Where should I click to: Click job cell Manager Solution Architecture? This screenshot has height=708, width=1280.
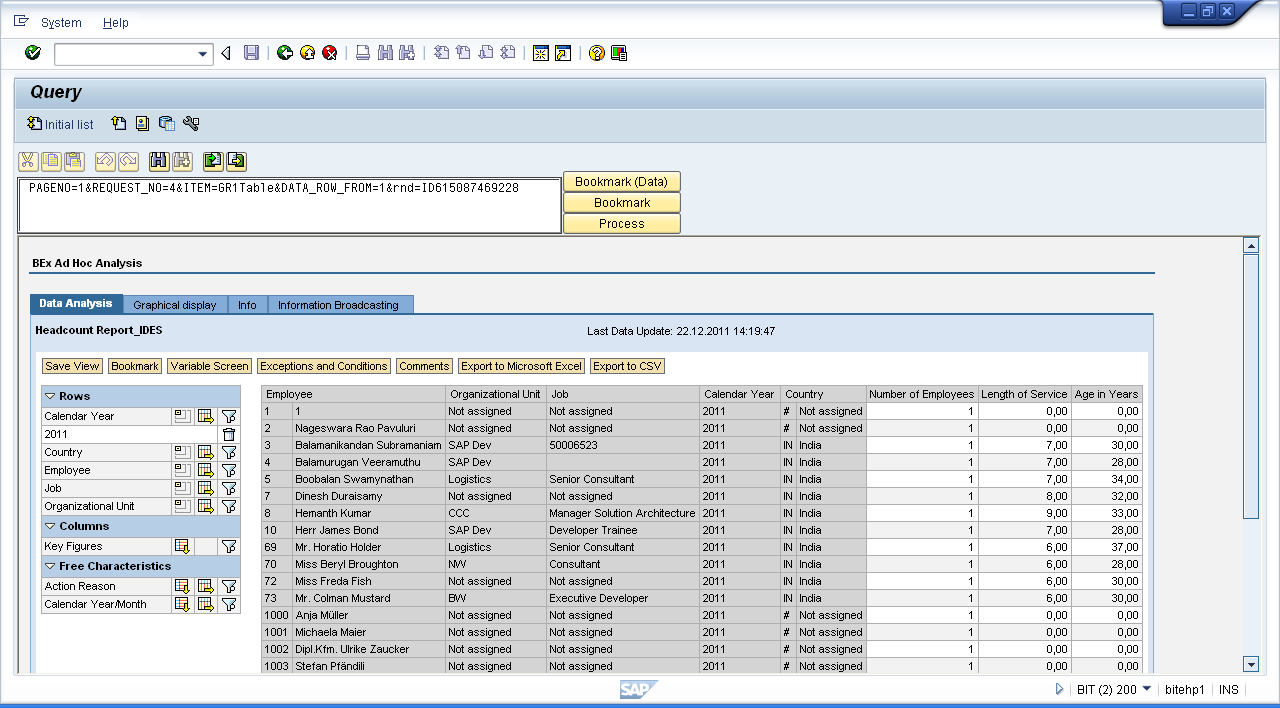coord(622,513)
